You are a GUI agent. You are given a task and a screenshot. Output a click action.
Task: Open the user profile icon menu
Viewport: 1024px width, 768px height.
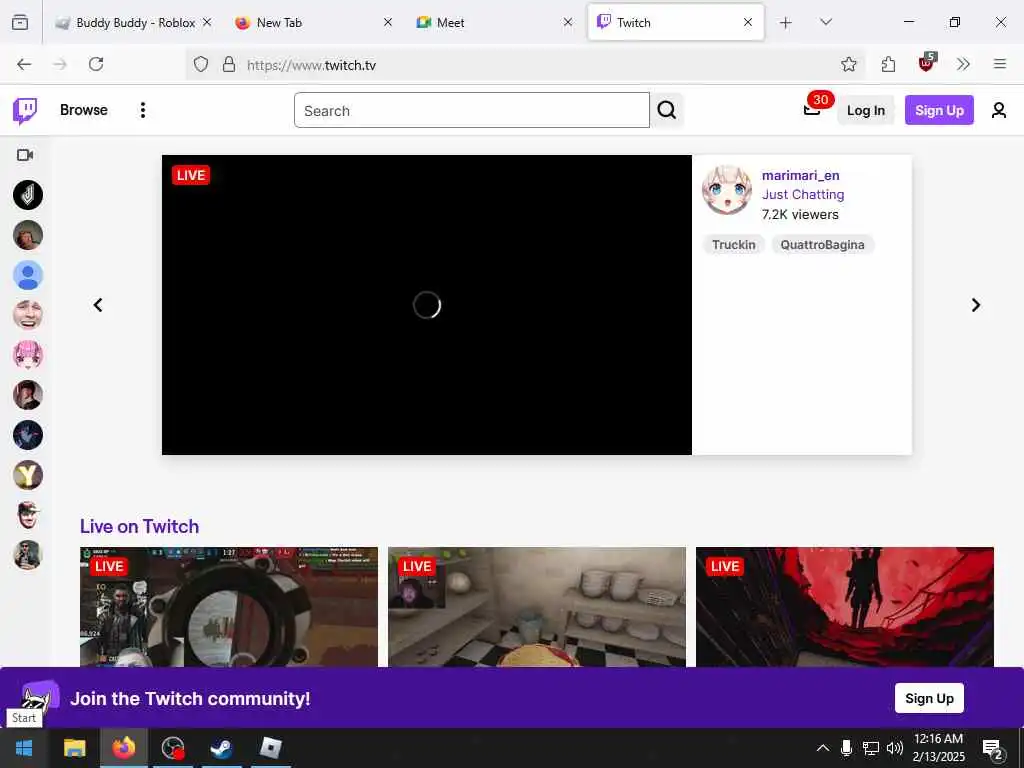(x=999, y=110)
